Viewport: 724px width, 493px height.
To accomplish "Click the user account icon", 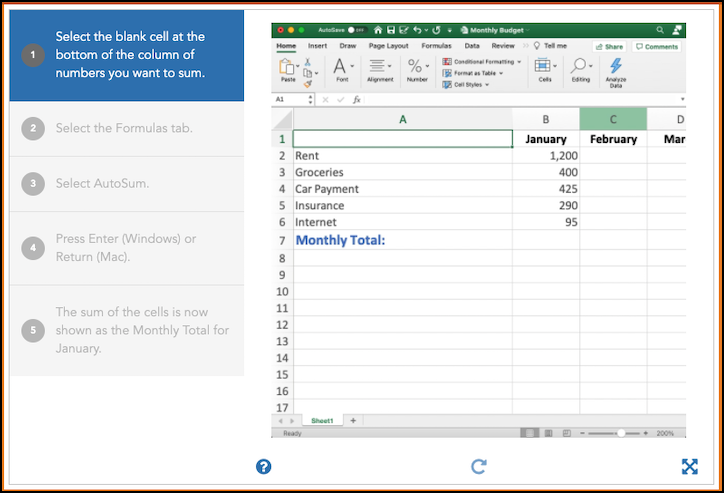I will (x=677, y=30).
